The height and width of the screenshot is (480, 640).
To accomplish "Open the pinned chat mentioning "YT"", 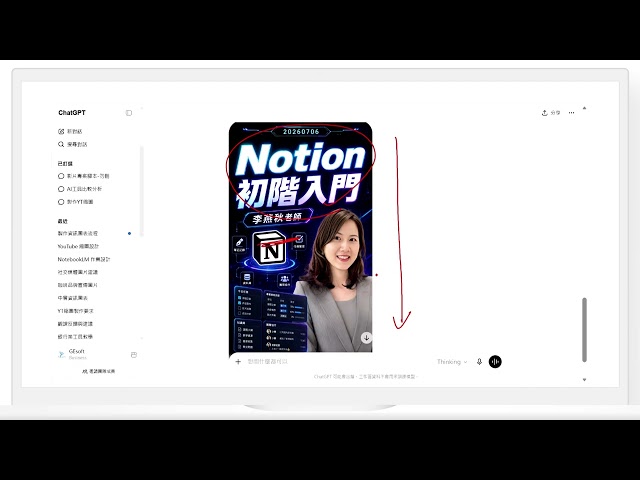I will [76, 202].
